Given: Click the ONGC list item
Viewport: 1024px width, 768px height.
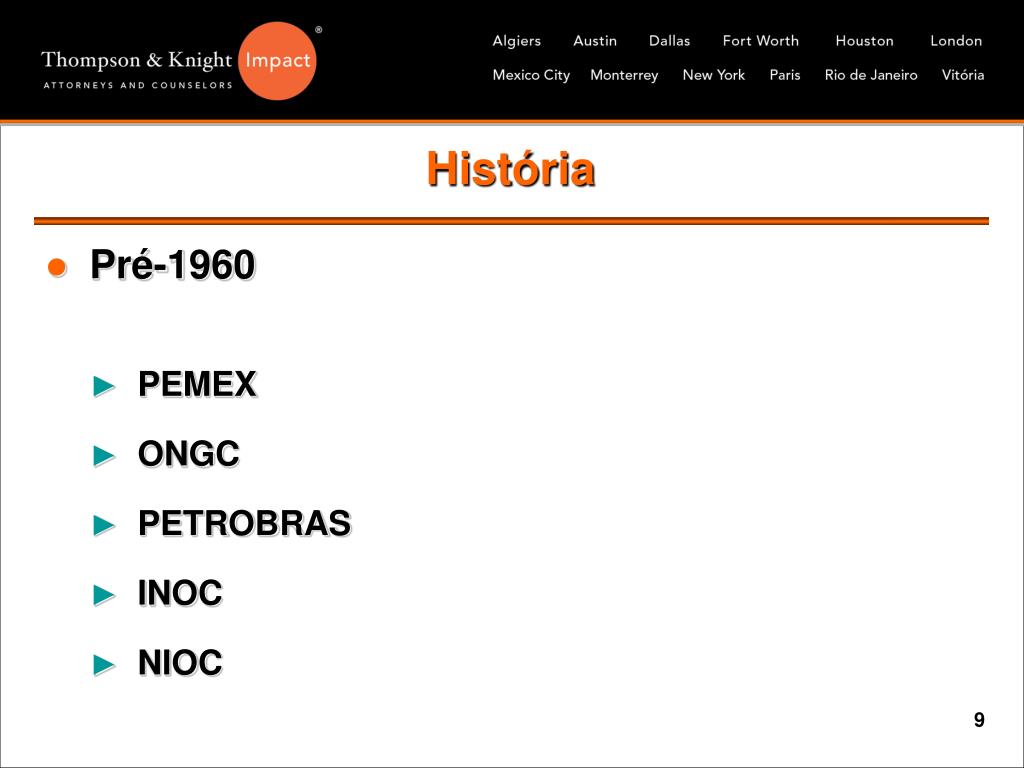Looking at the screenshot, I should pyautogui.click(x=189, y=454).
